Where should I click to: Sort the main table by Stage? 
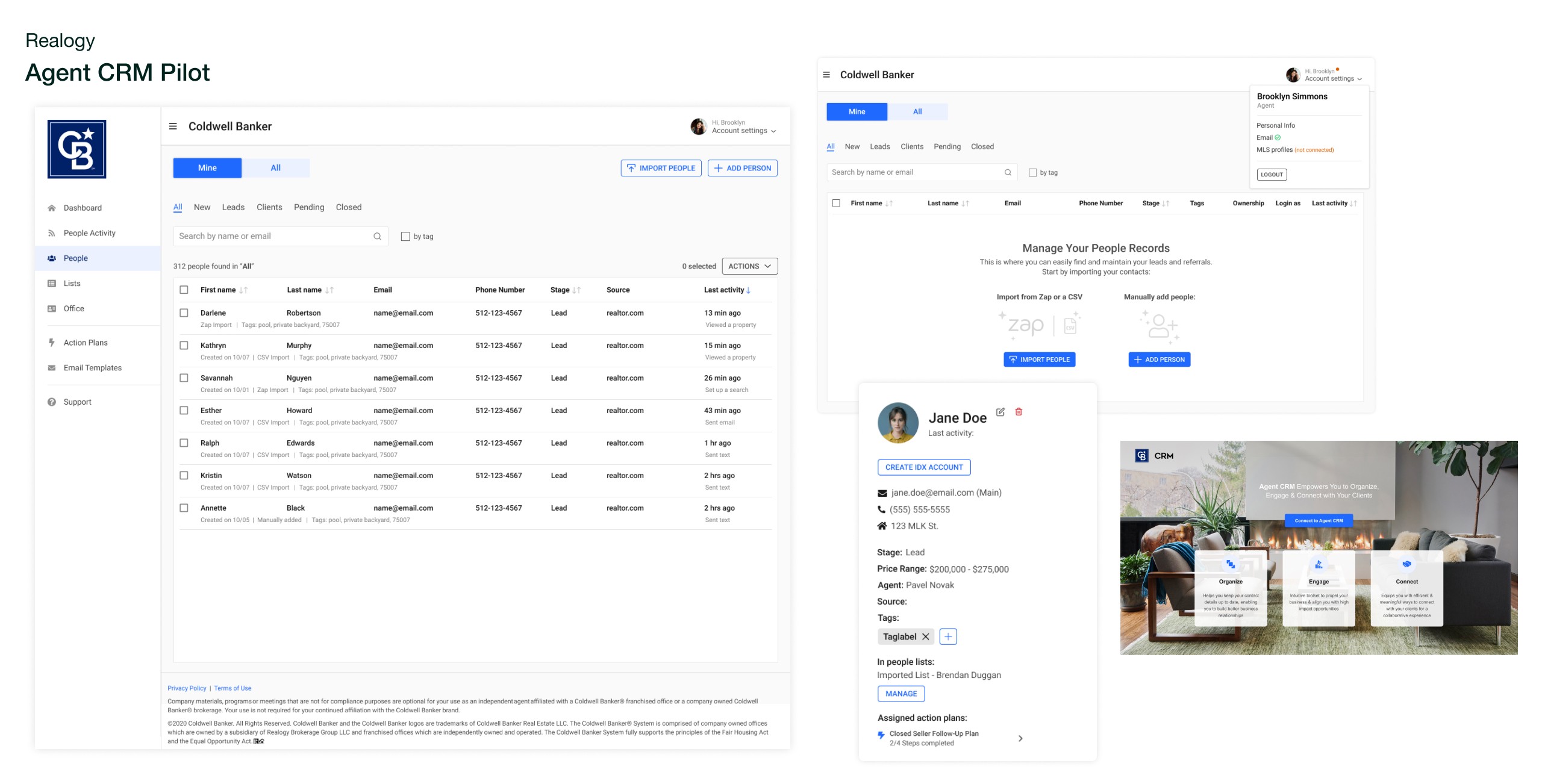(x=576, y=290)
